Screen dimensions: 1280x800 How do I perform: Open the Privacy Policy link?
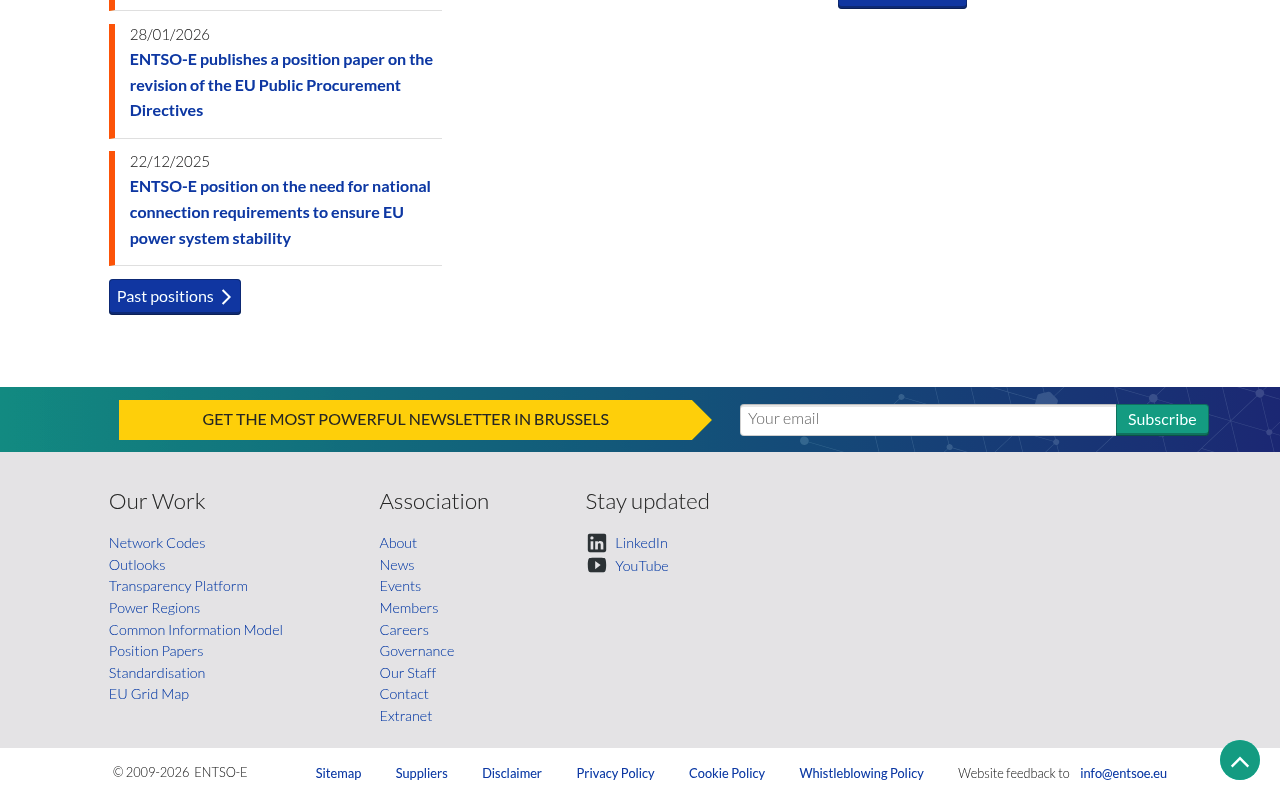coord(615,773)
